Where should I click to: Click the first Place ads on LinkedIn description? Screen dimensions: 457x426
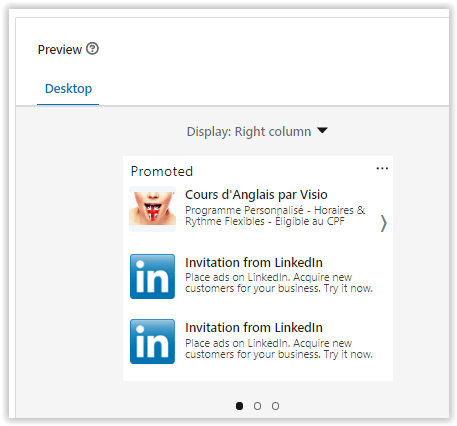(x=279, y=283)
